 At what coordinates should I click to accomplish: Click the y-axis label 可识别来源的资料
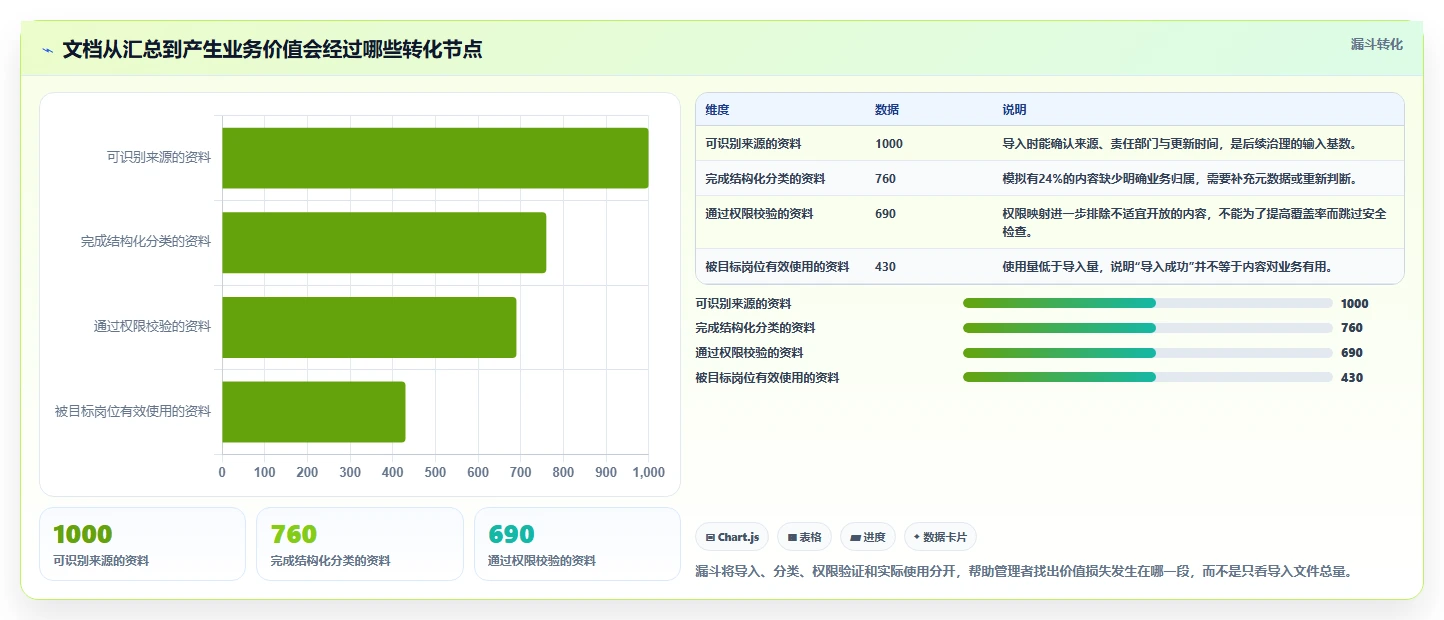tap(159, 157)
